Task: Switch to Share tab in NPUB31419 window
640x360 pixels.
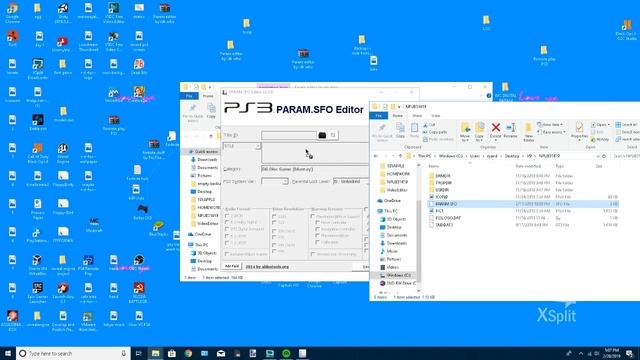Action: pyautogui.click(x=417, y=116)
